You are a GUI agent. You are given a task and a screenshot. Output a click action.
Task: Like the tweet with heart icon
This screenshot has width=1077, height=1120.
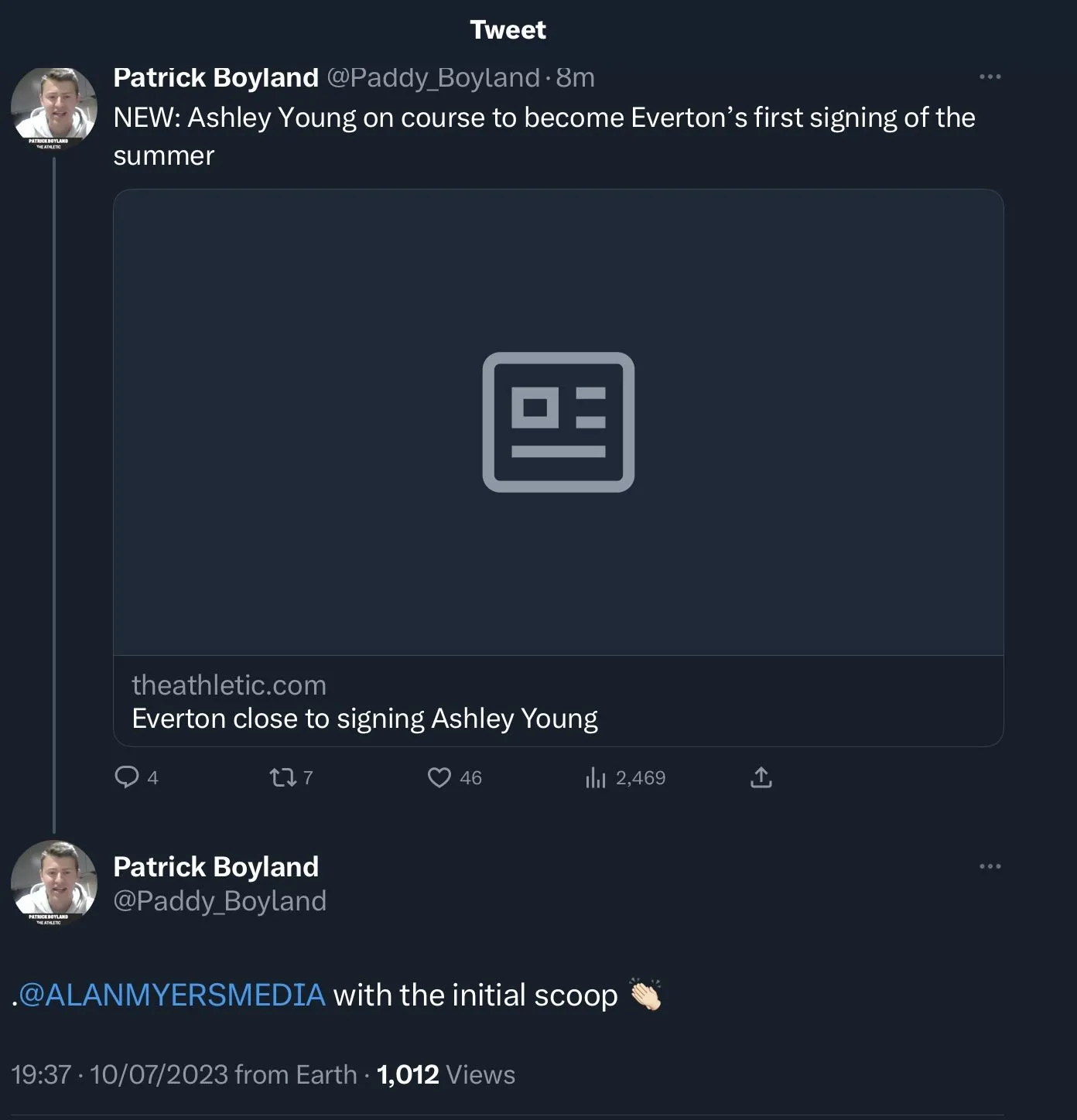(439, 777)
